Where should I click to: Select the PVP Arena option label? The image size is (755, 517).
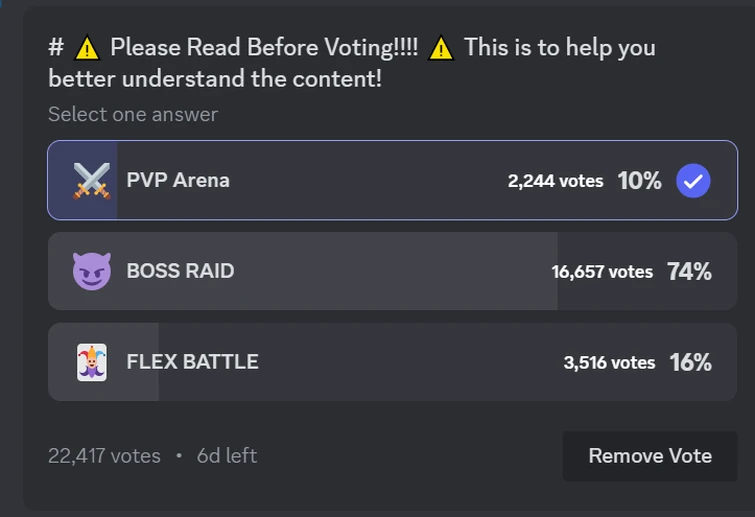(178, 181)
